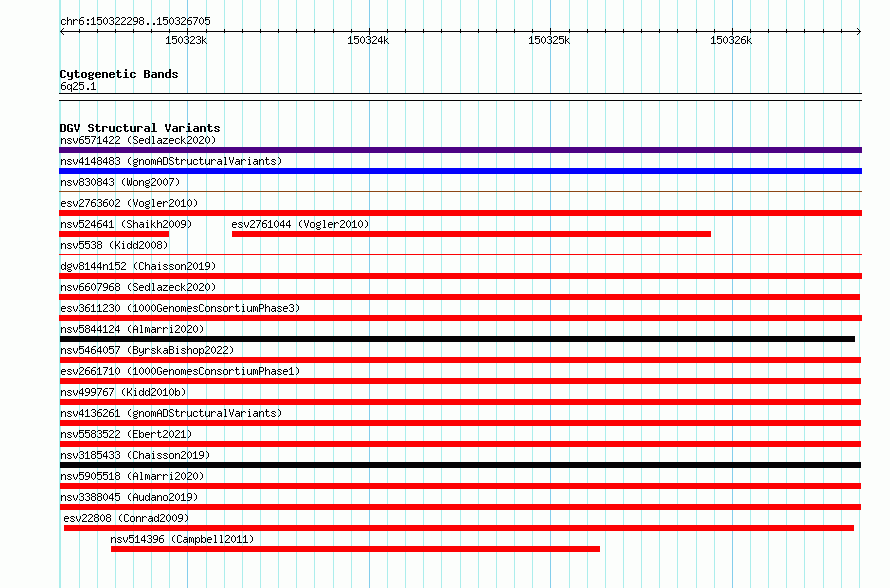Open the nsv6607968 (Sedlazeck2020) label
890x588 pixels.
138,287
